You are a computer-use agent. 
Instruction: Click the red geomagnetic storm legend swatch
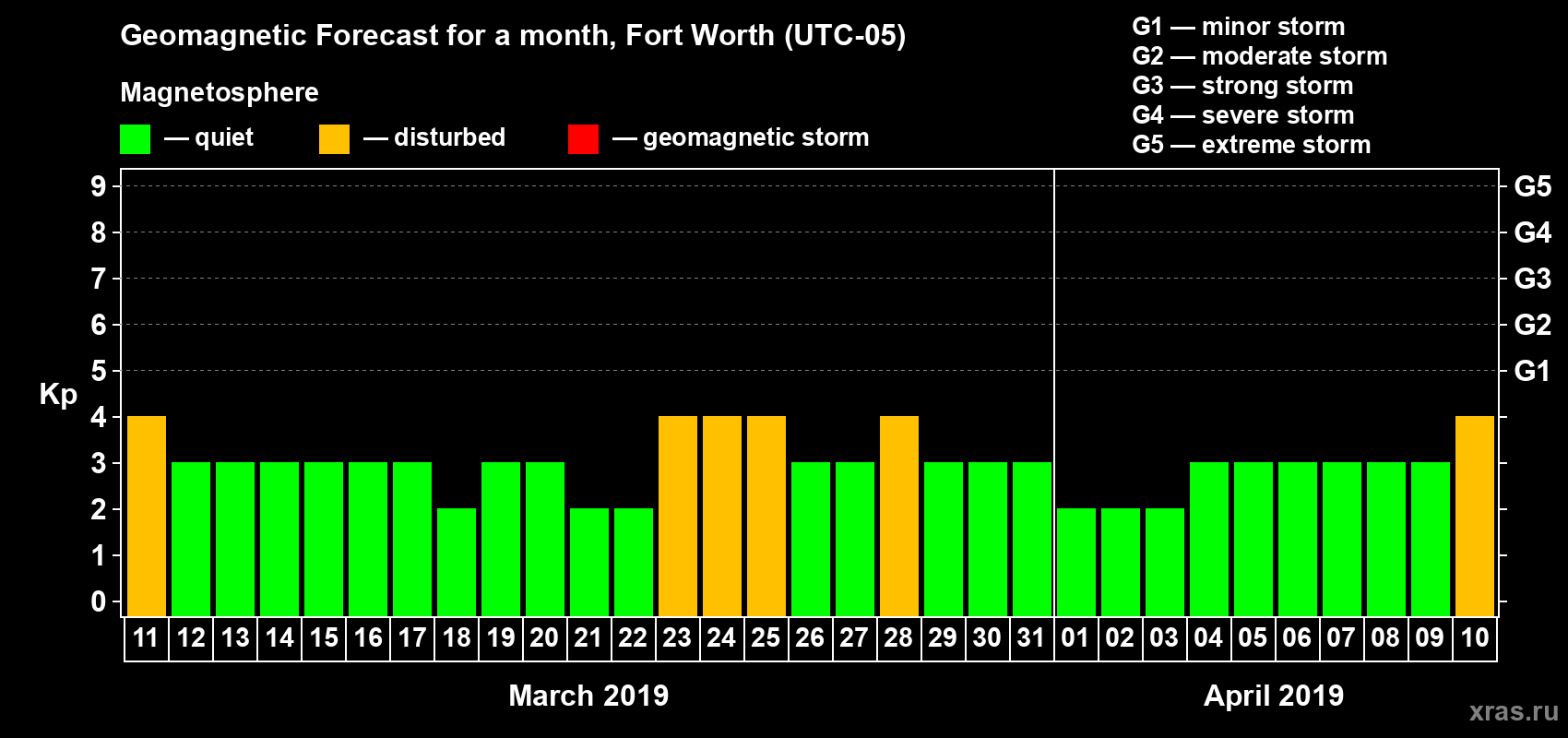pyautogui.click(x=583, y=139)
